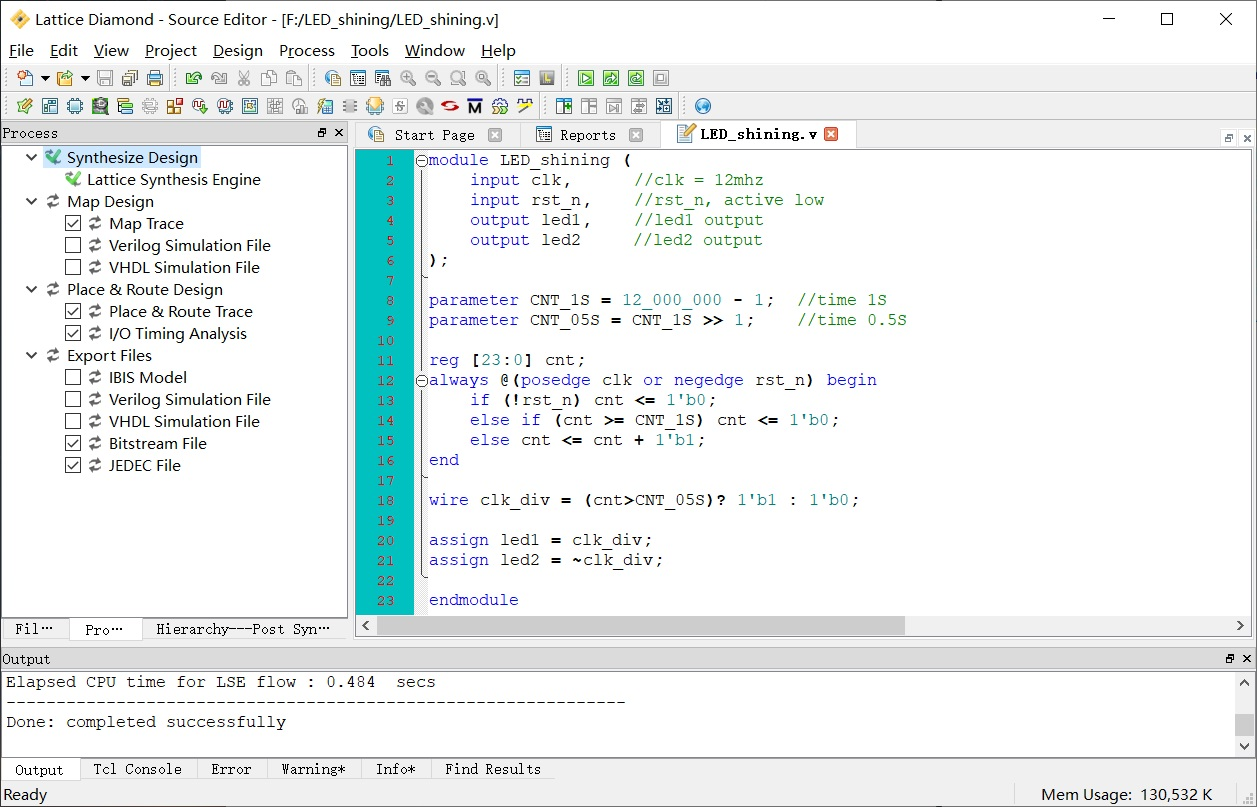1257x807 pixels.
Task: Click the Save file toolbar icon
Action: tap(105, 78)
